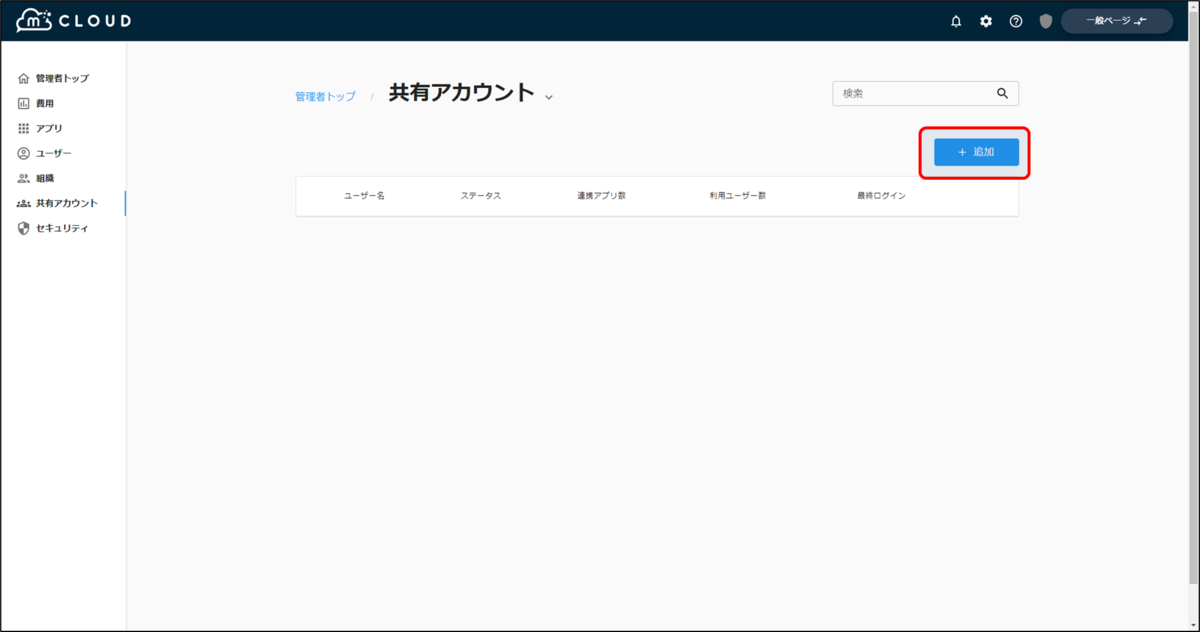The width and height of the screenshot is (1200, 632).
Task: Click the ステータス column header
Action: [x=484, y=196]
